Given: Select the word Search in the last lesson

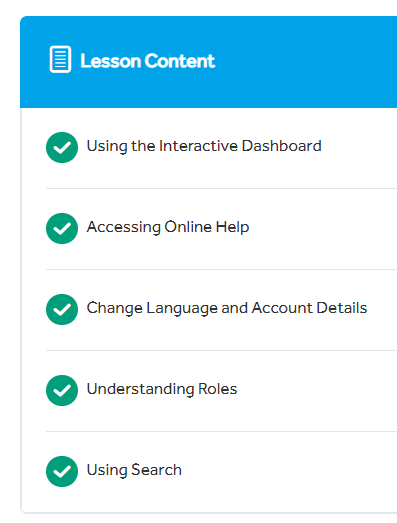Looking at the screenshot, I should pos(156,470).
